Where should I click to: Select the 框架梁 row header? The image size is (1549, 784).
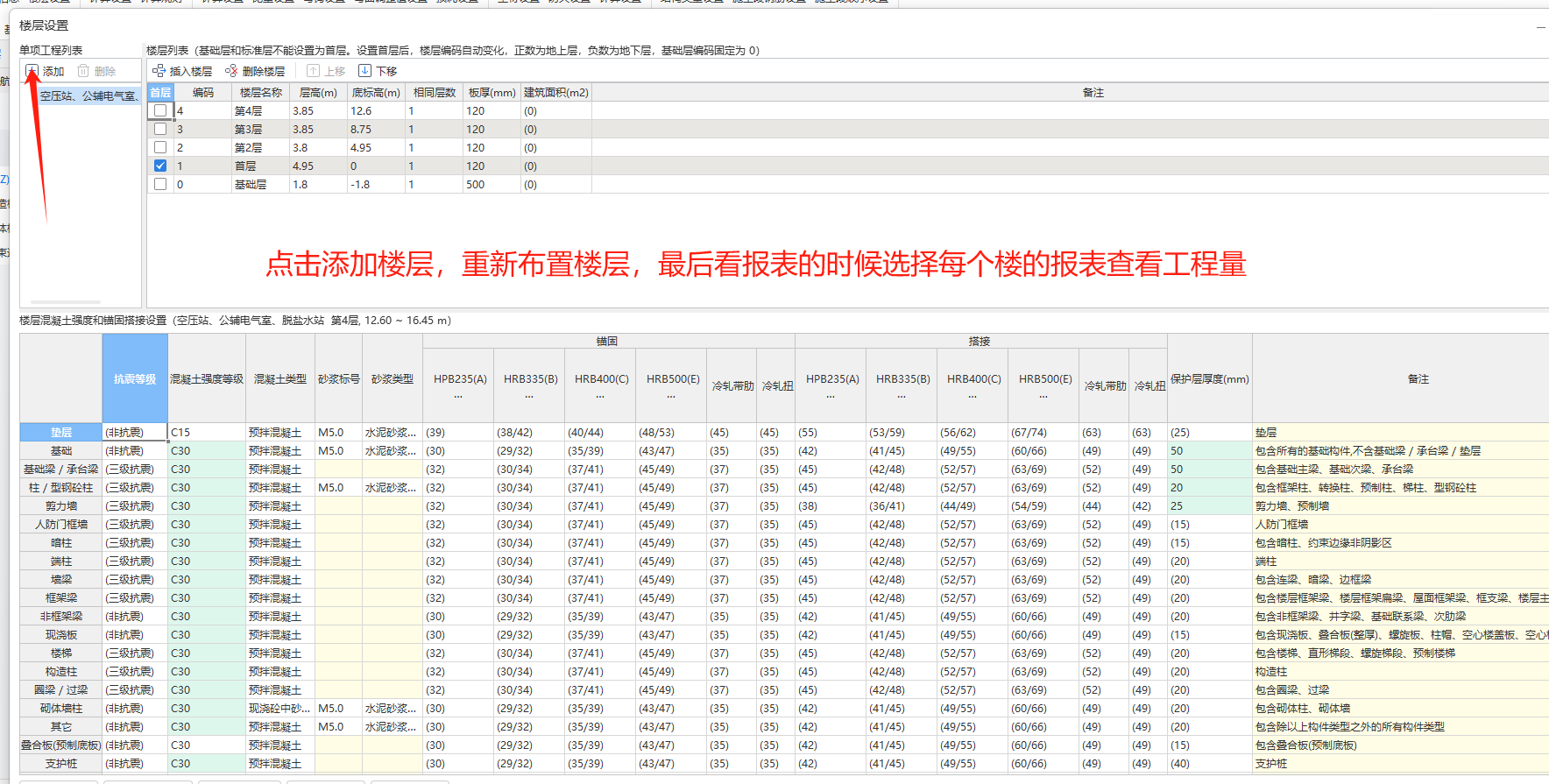(x=61, y=597)
